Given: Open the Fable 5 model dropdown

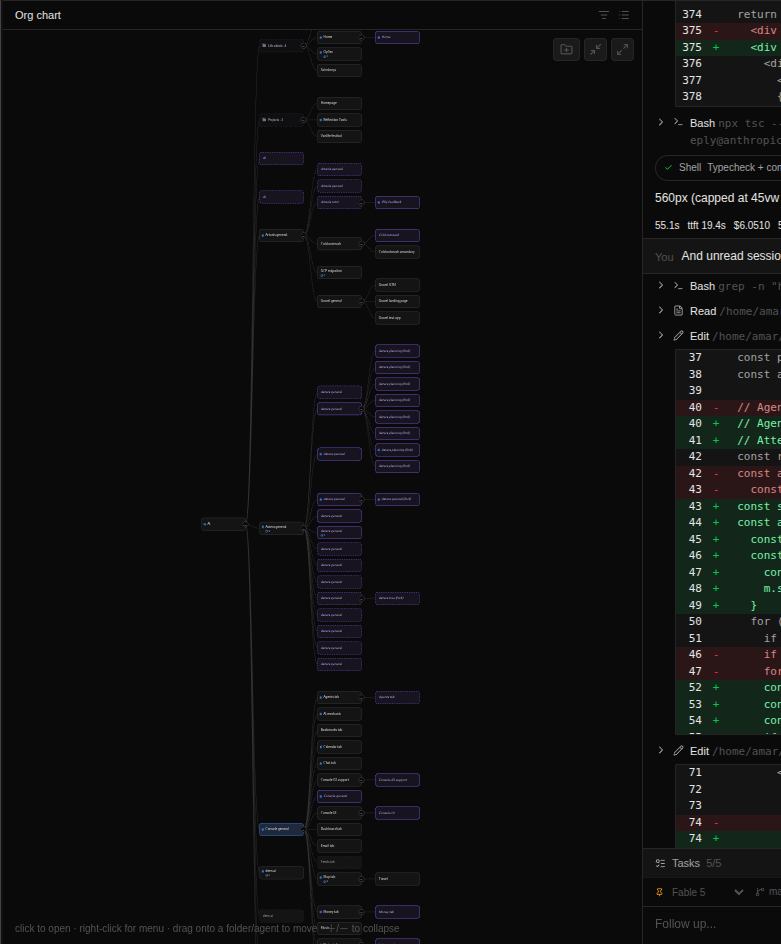Looking at the screenshot, I should (700, 892).
